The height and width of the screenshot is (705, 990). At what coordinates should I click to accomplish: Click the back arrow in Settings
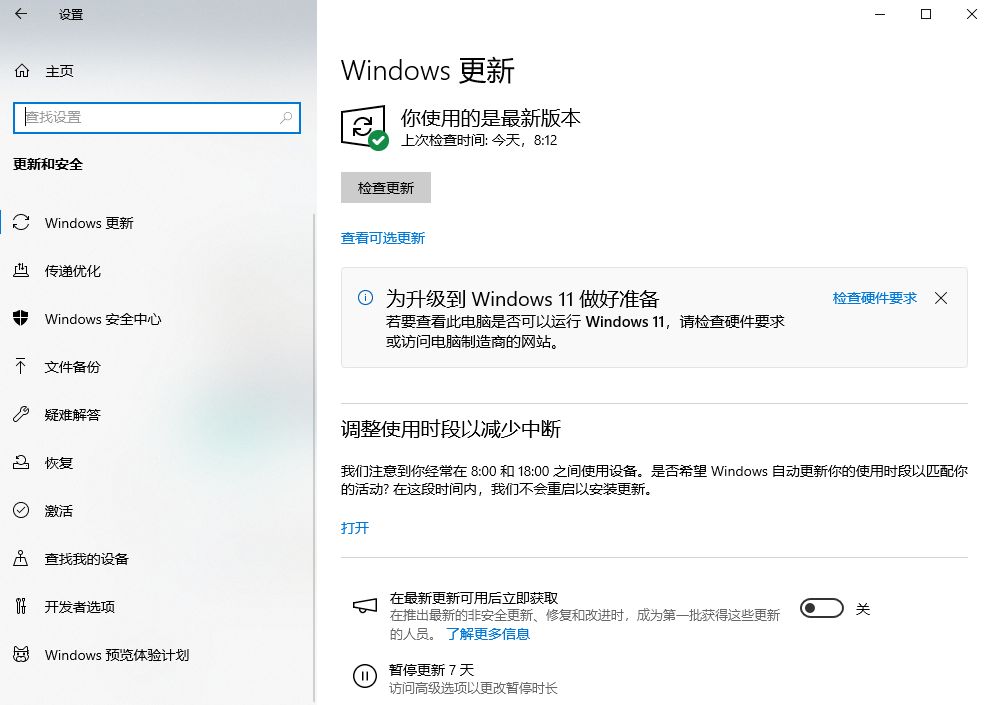click(21, 14)
